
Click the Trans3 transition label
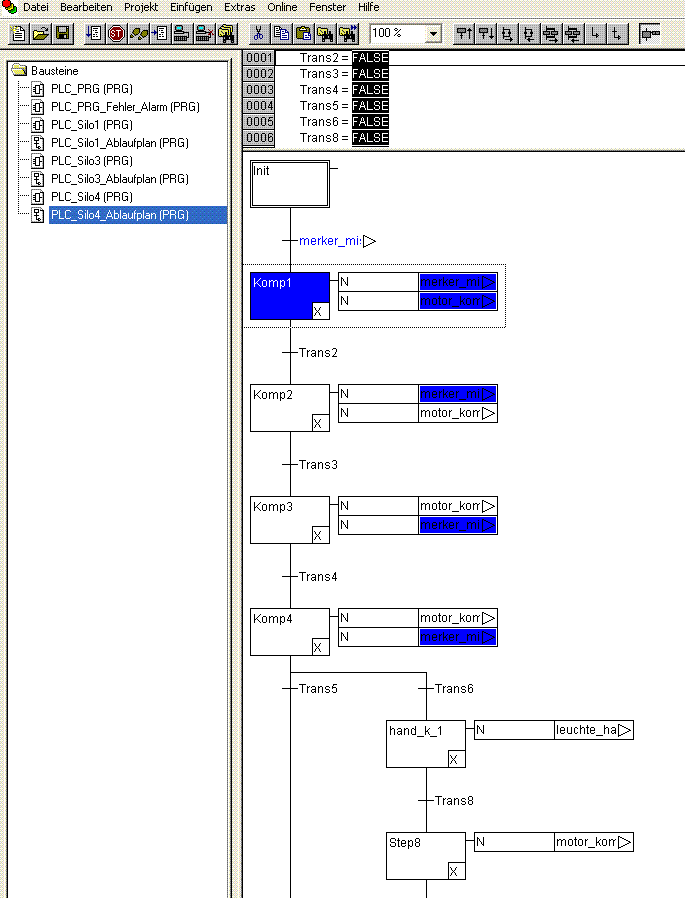pos(318,464)
